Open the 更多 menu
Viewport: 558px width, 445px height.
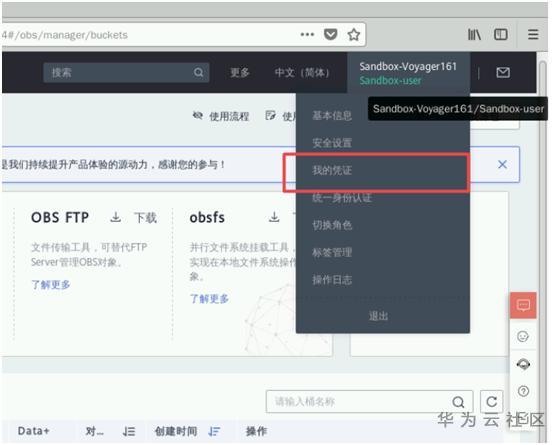[239, 73]
